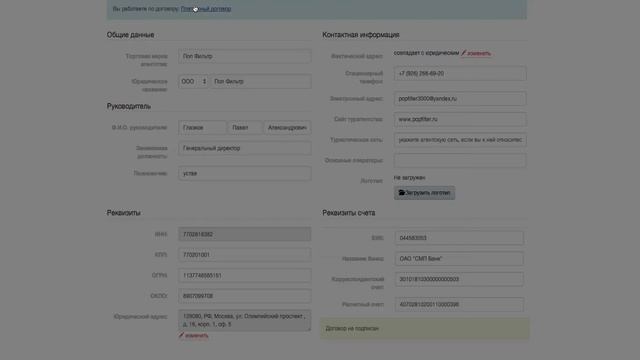Click 'Договор не подписан' notice
Screen dimensions: 640x360
[x=425, y=329]
